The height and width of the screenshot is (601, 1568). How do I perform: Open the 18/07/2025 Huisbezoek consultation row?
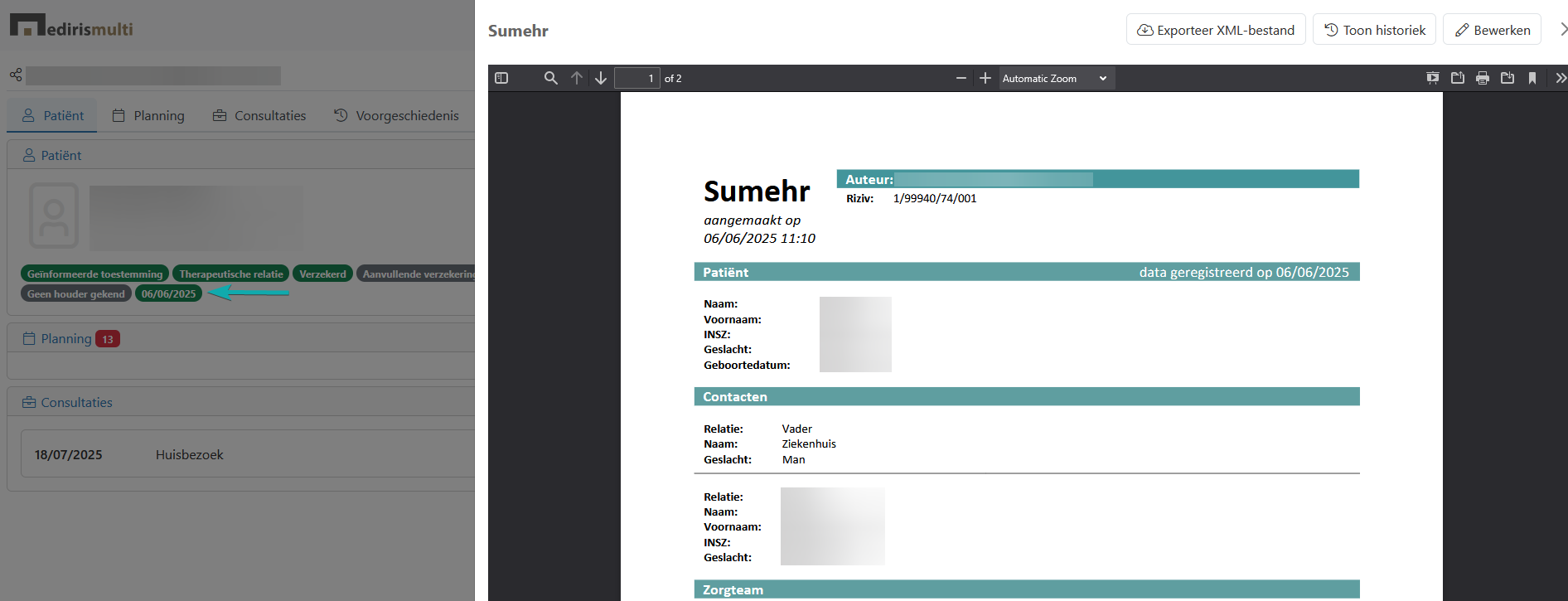(x=248, y=454)
